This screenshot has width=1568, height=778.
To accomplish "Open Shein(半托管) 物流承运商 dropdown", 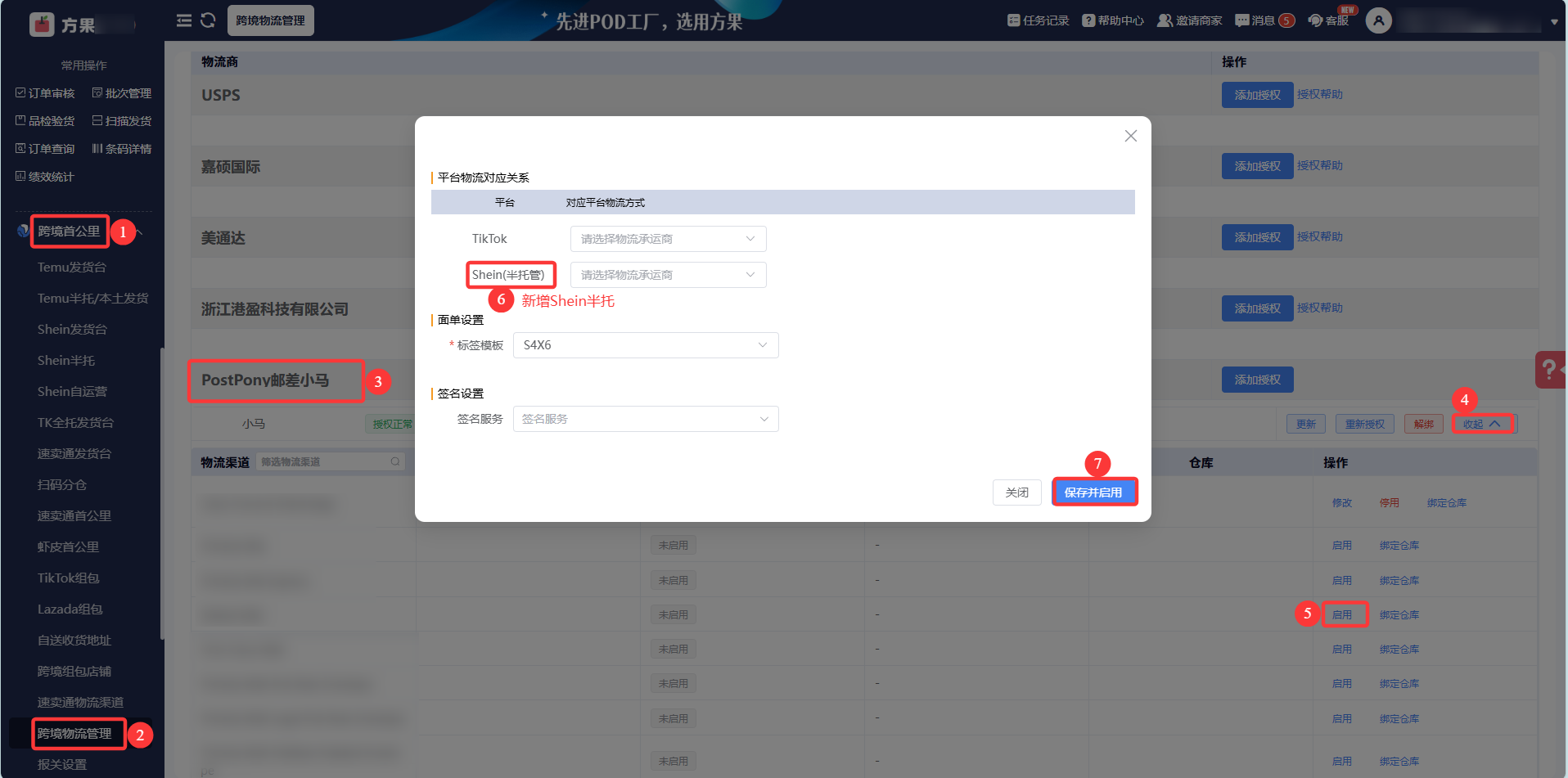I will [668, 275].
